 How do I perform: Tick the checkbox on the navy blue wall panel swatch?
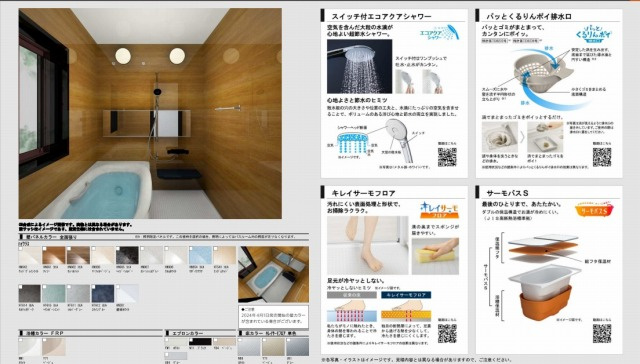click(x=94, y=287)
